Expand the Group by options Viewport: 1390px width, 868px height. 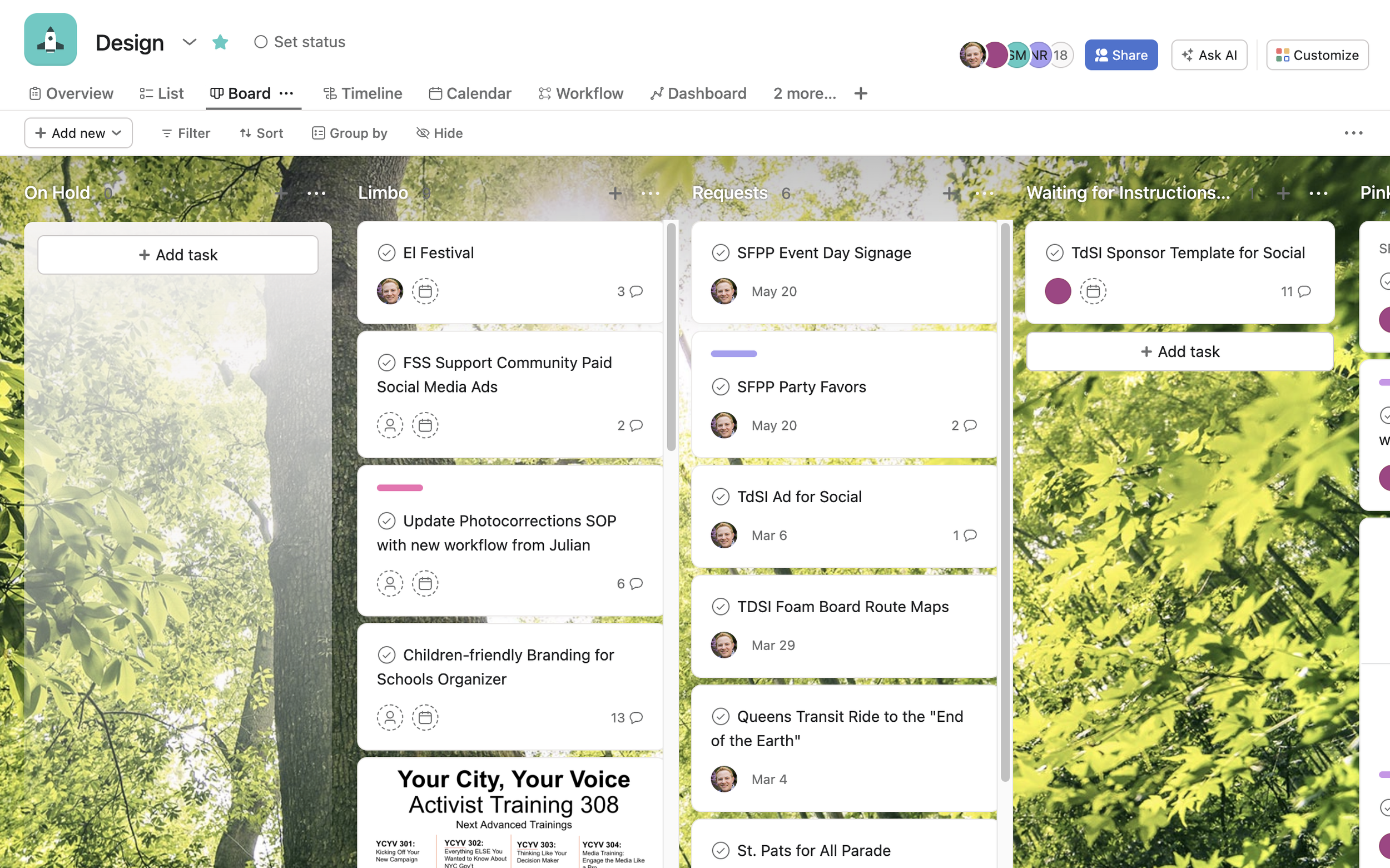(x=350, y=133)
